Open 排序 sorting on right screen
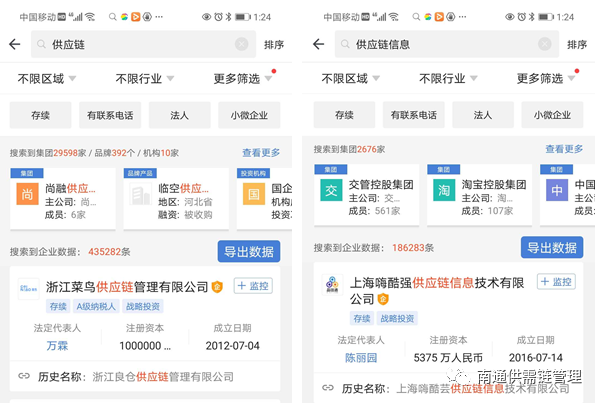Viewport: 601px width, 403px height. click(577, 45)
